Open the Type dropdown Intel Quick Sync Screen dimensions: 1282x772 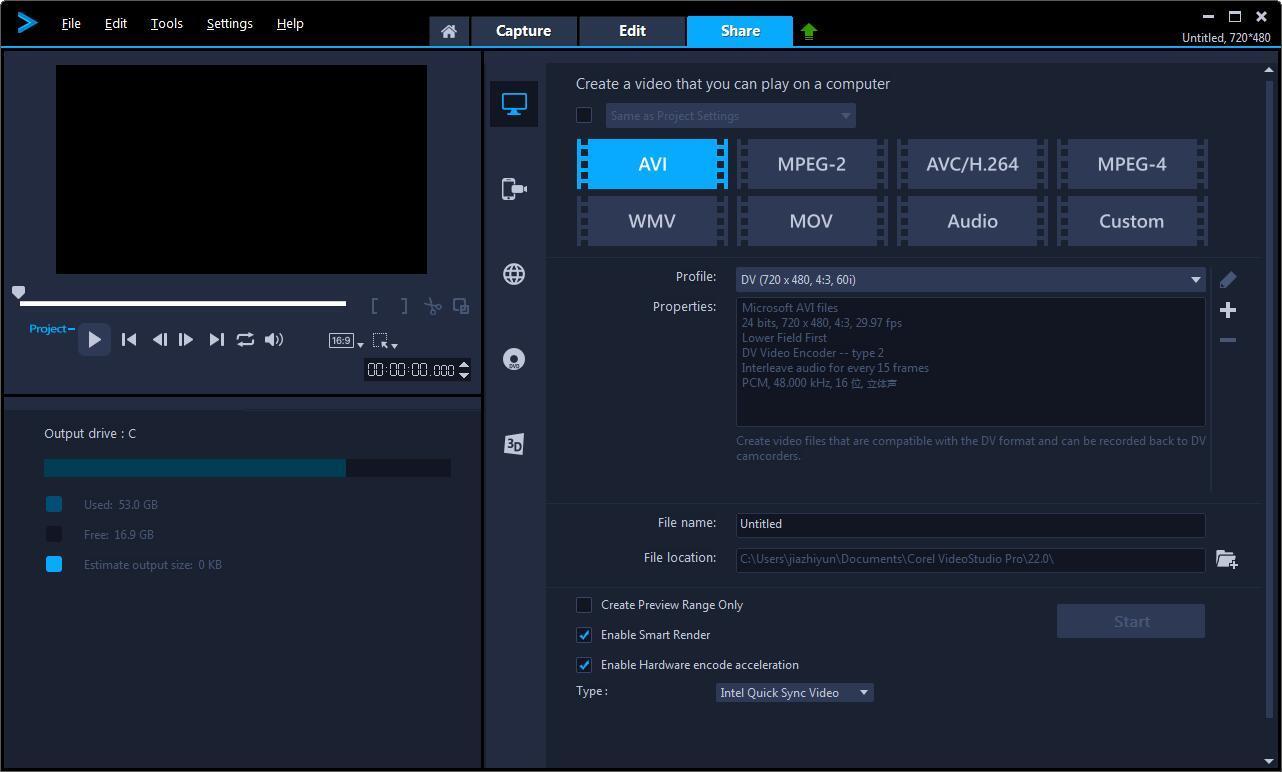click(x=795, y=693)
